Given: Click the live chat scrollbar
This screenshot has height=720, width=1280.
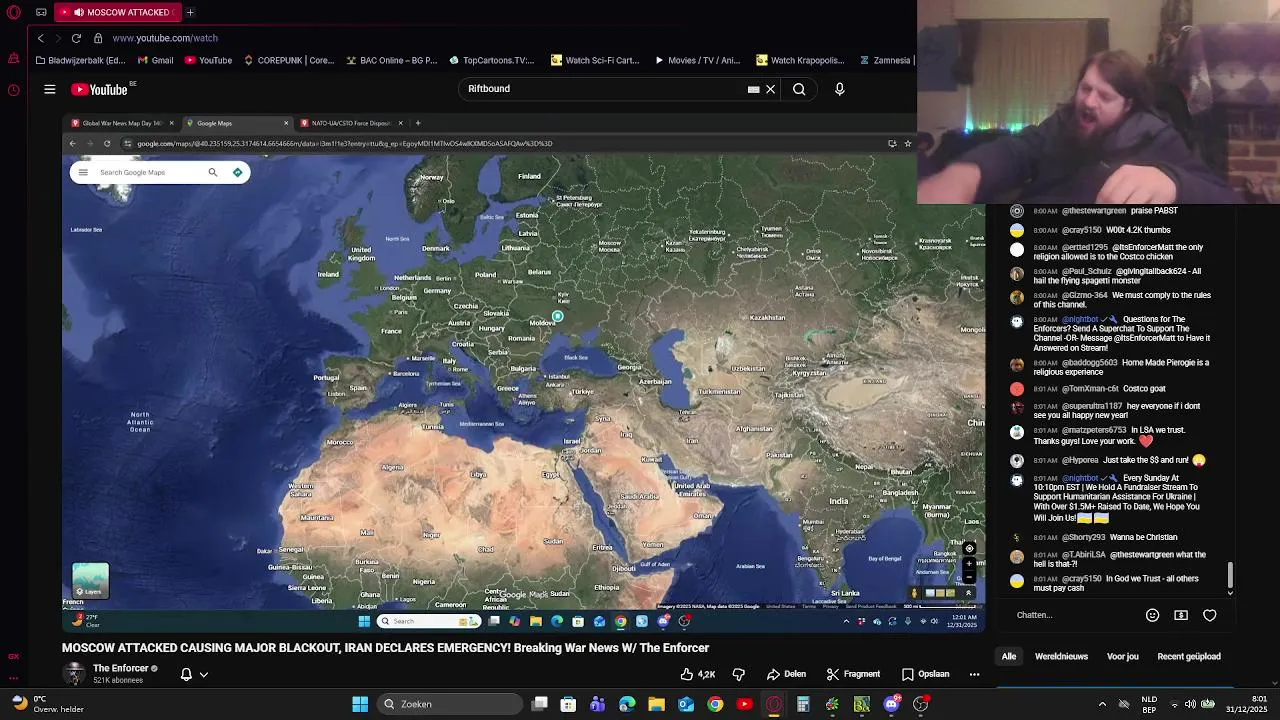Looking at the screenshot, I should [x=1230, y=575].
